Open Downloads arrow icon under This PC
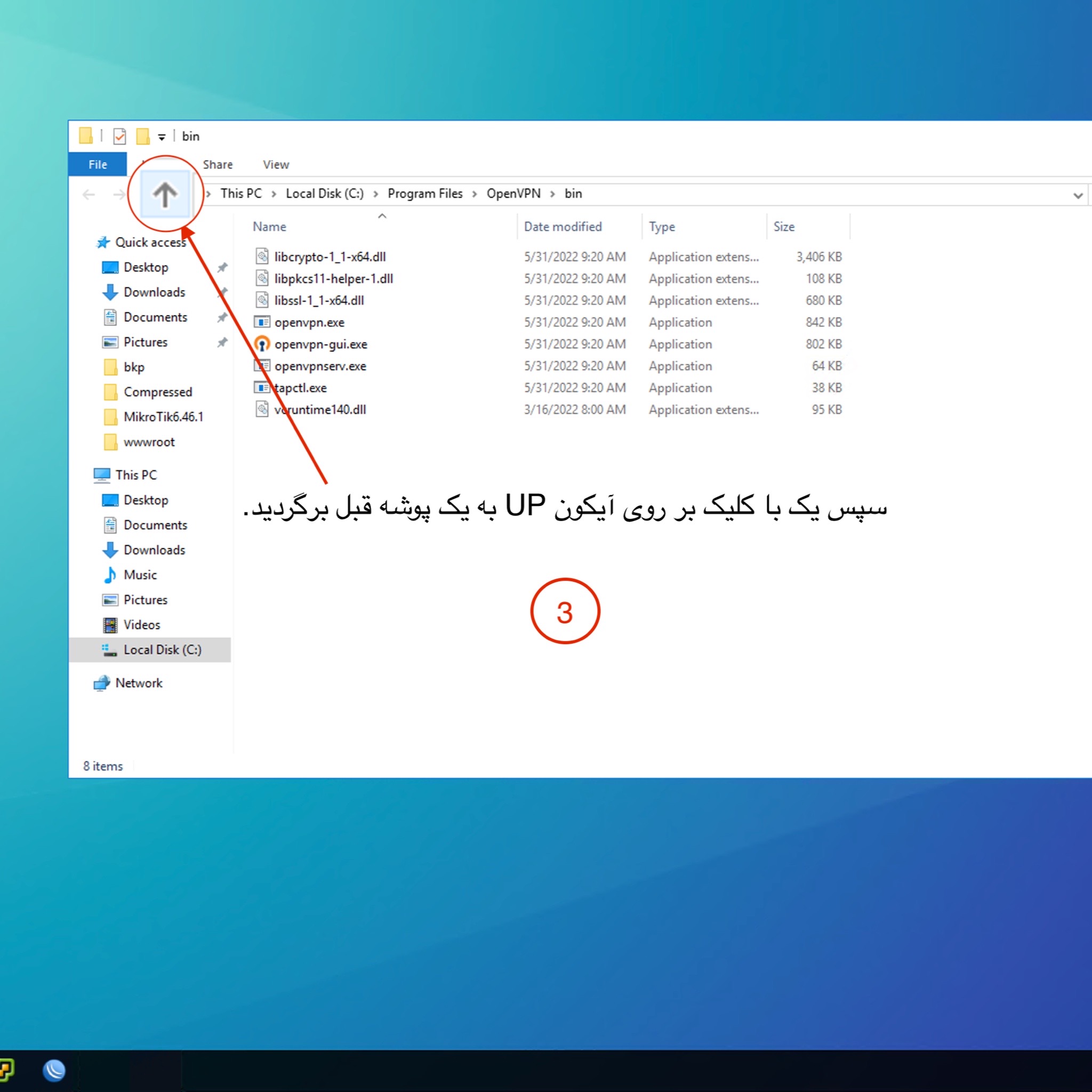 (x=110, y=549)
